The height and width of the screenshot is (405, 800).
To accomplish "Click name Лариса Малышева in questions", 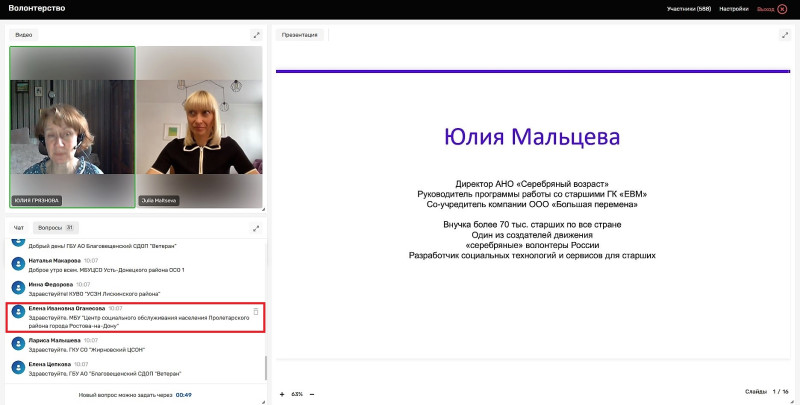I will pos(55,340).
